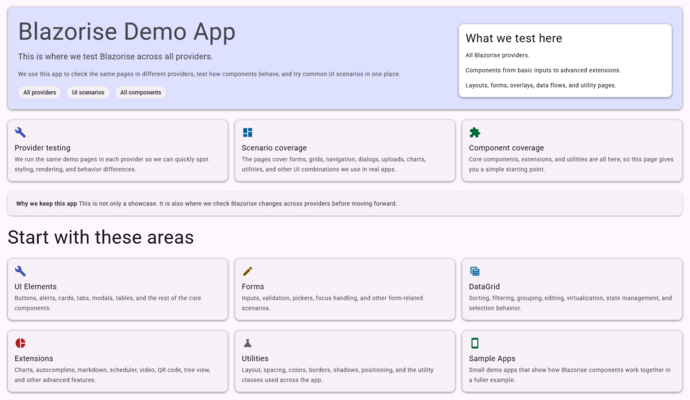Click 'Core components, extensions, and utilities' description
This screenshot has width=690, height=400.
(571, 164)
